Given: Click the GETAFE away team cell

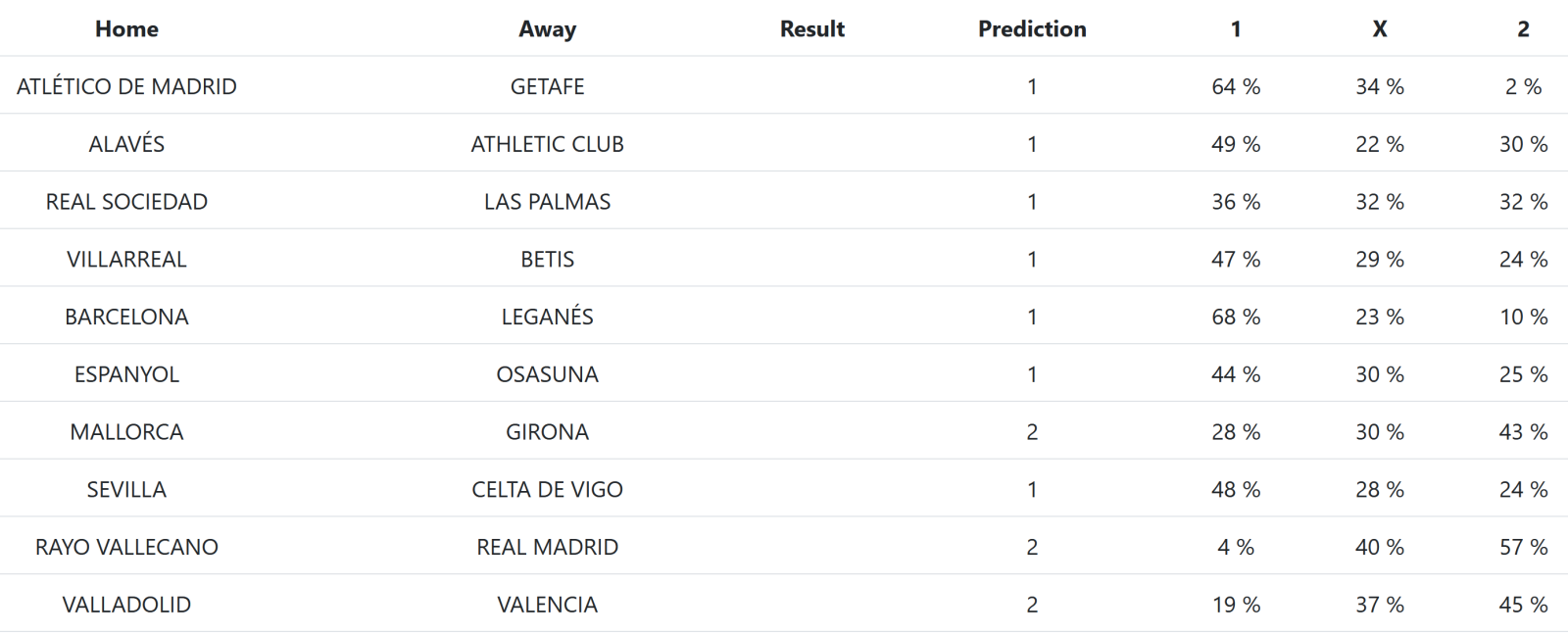Looking at the screenshot, I should pyautogui.click(x=547, y=86).
